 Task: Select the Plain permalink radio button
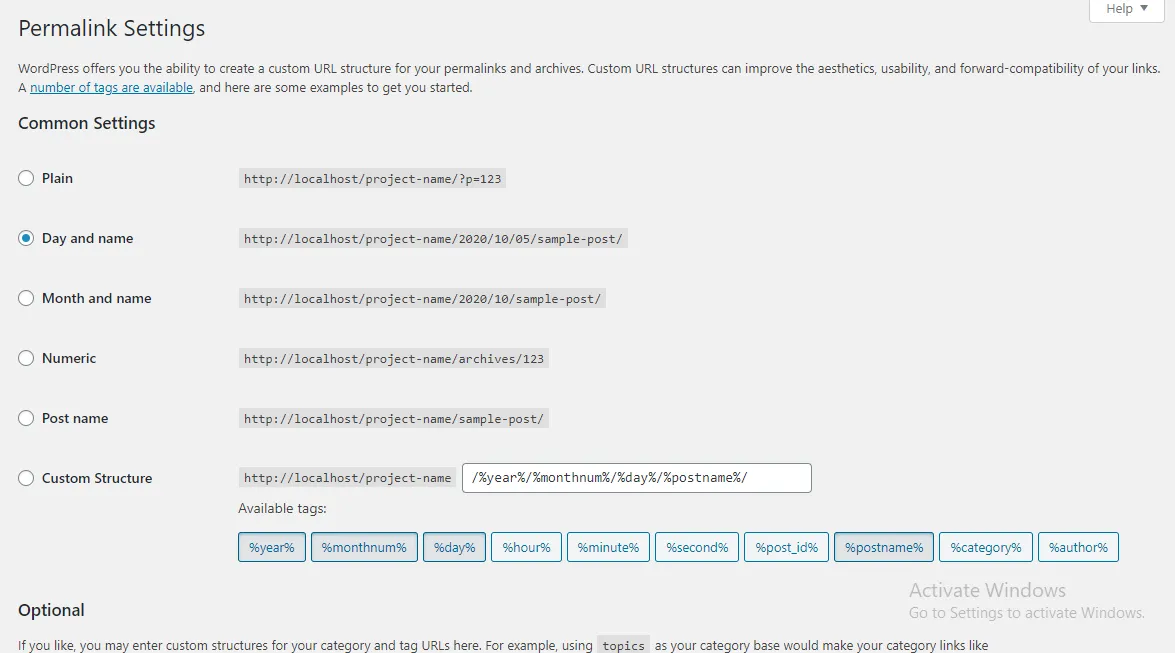[26, 178]
